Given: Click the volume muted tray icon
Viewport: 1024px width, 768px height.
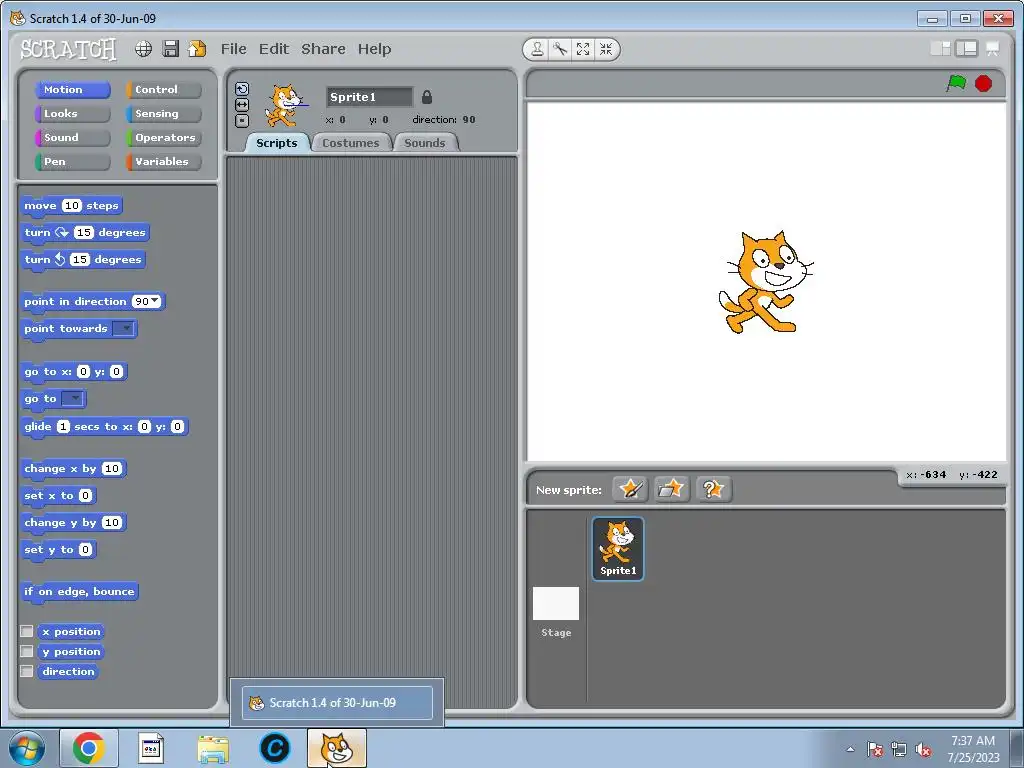Looking at the screenshot, I should (923, 750).
